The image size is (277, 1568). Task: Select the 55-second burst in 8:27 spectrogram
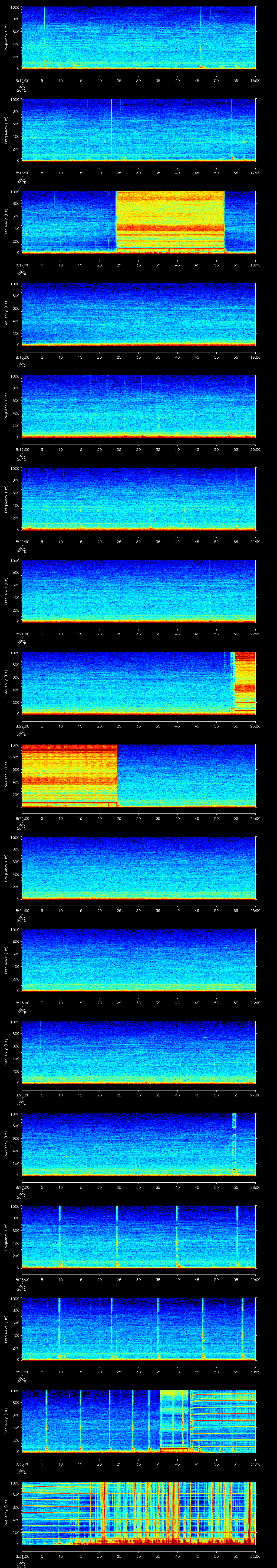(234, 1143)
